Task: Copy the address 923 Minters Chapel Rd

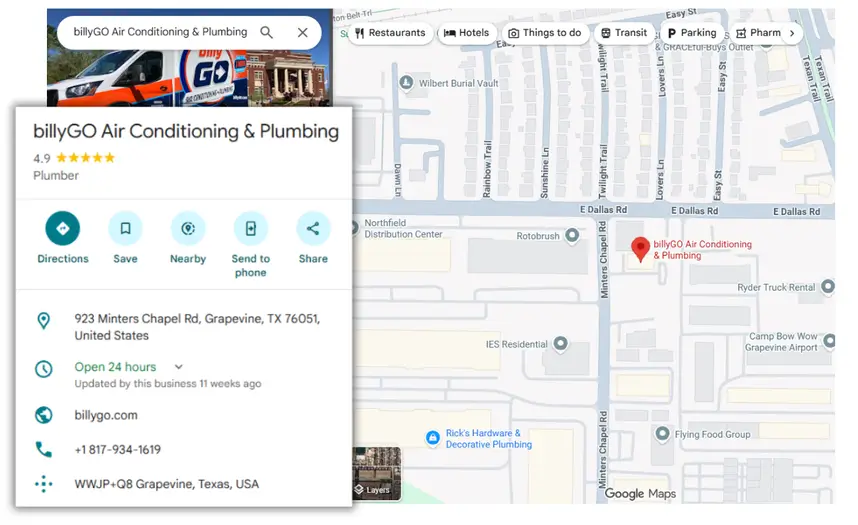Action: [x=197, y=327]
